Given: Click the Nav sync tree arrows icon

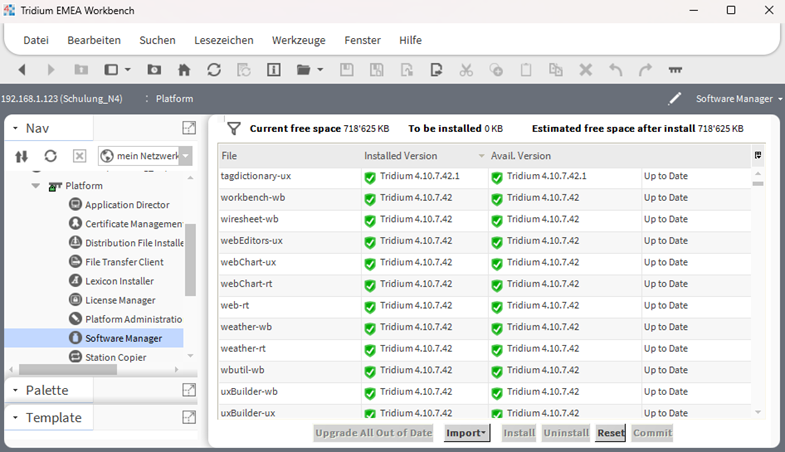Looking at the screenshot, I should click(x=22, y=156).
